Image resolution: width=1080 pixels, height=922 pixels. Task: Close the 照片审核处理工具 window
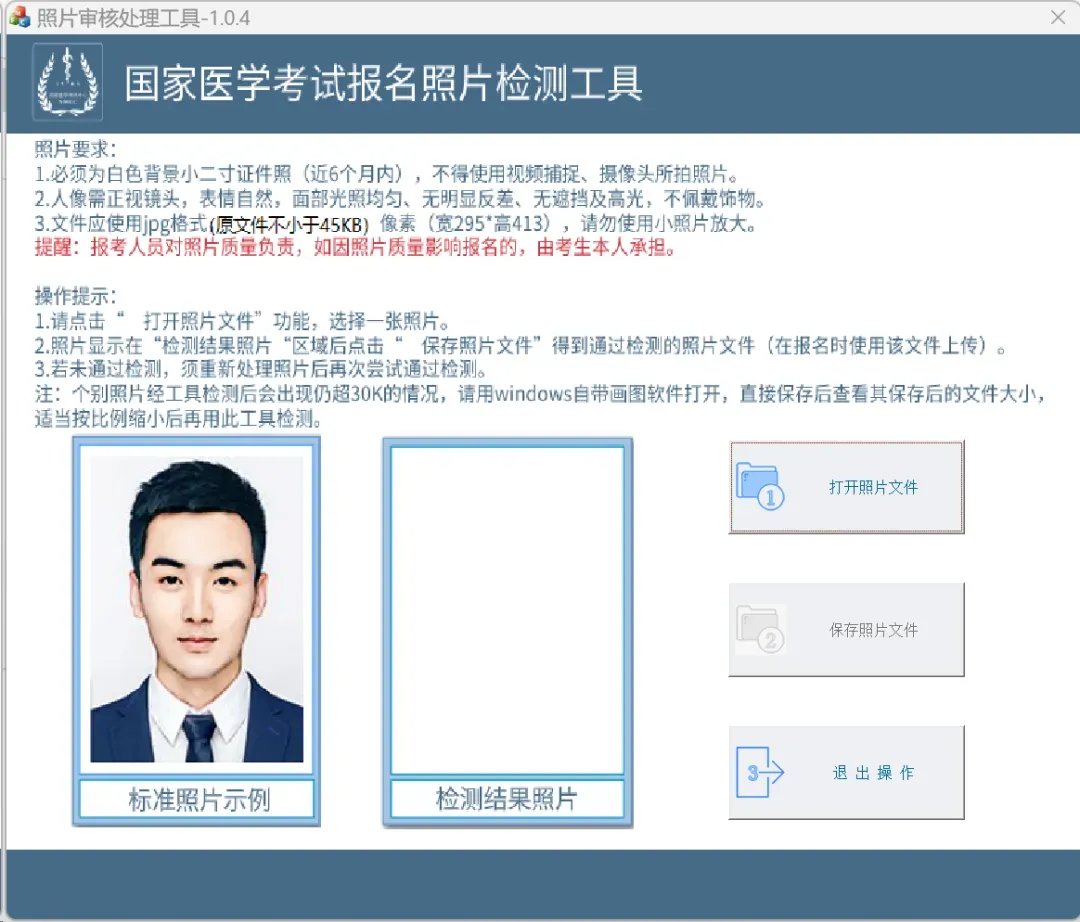(x=1058, y=17)
